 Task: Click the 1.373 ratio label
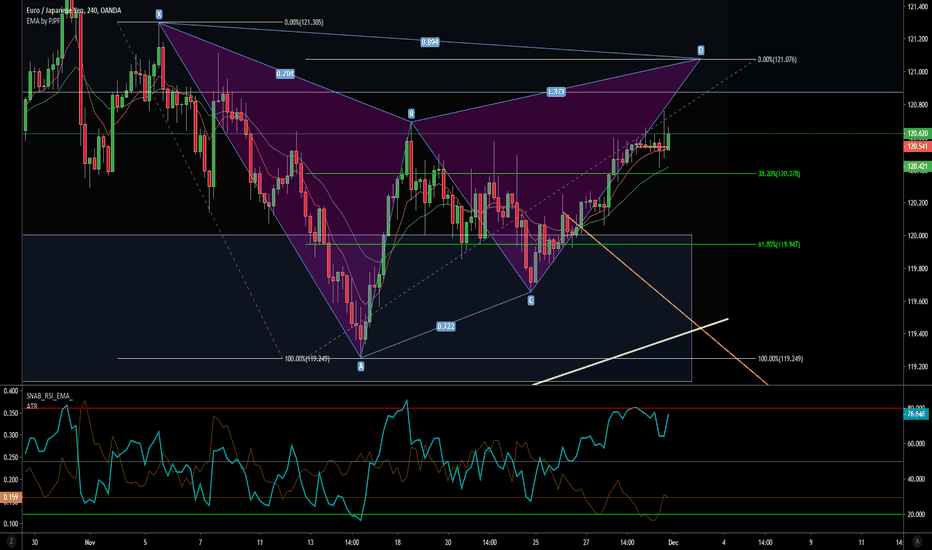pos(557,92)
